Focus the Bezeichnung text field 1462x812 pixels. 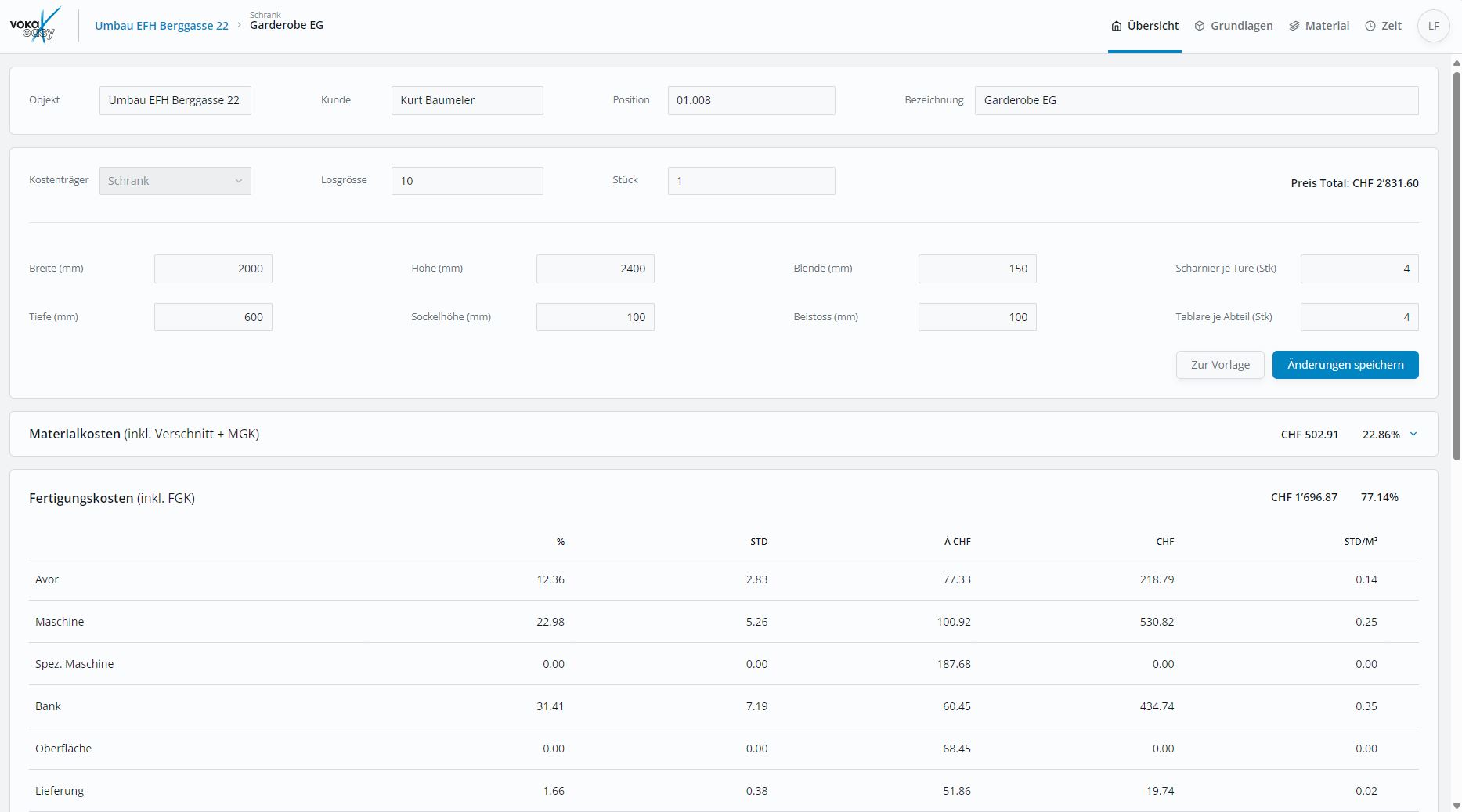[x=1196, y=100]
